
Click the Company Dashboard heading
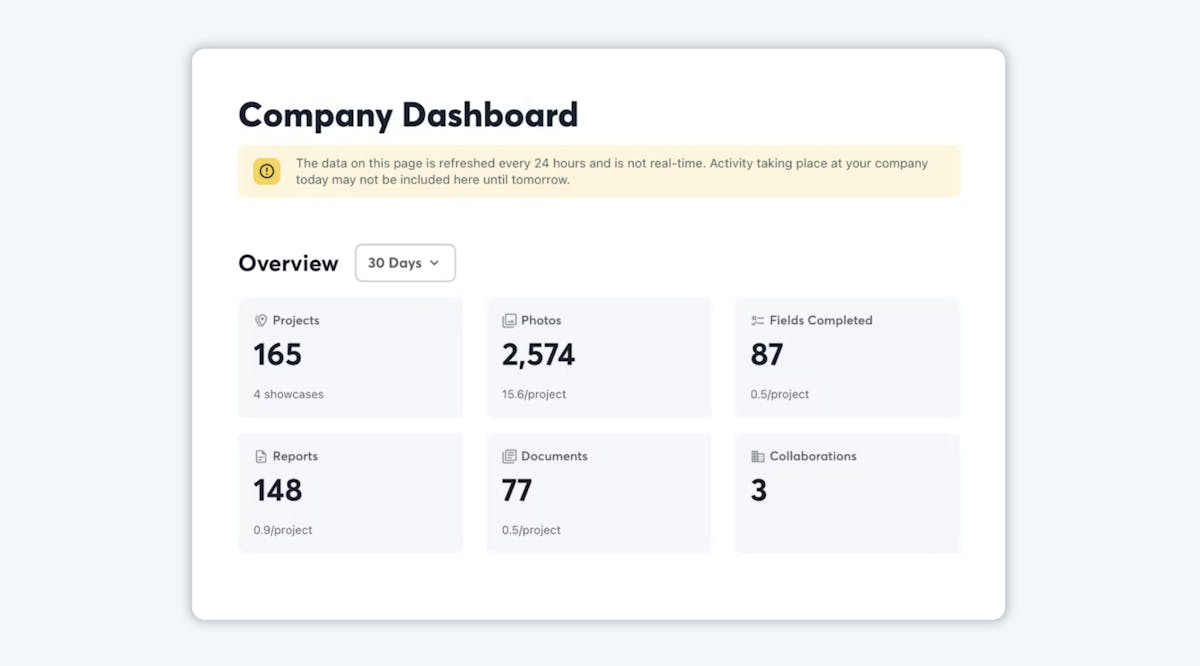point(408,114)
